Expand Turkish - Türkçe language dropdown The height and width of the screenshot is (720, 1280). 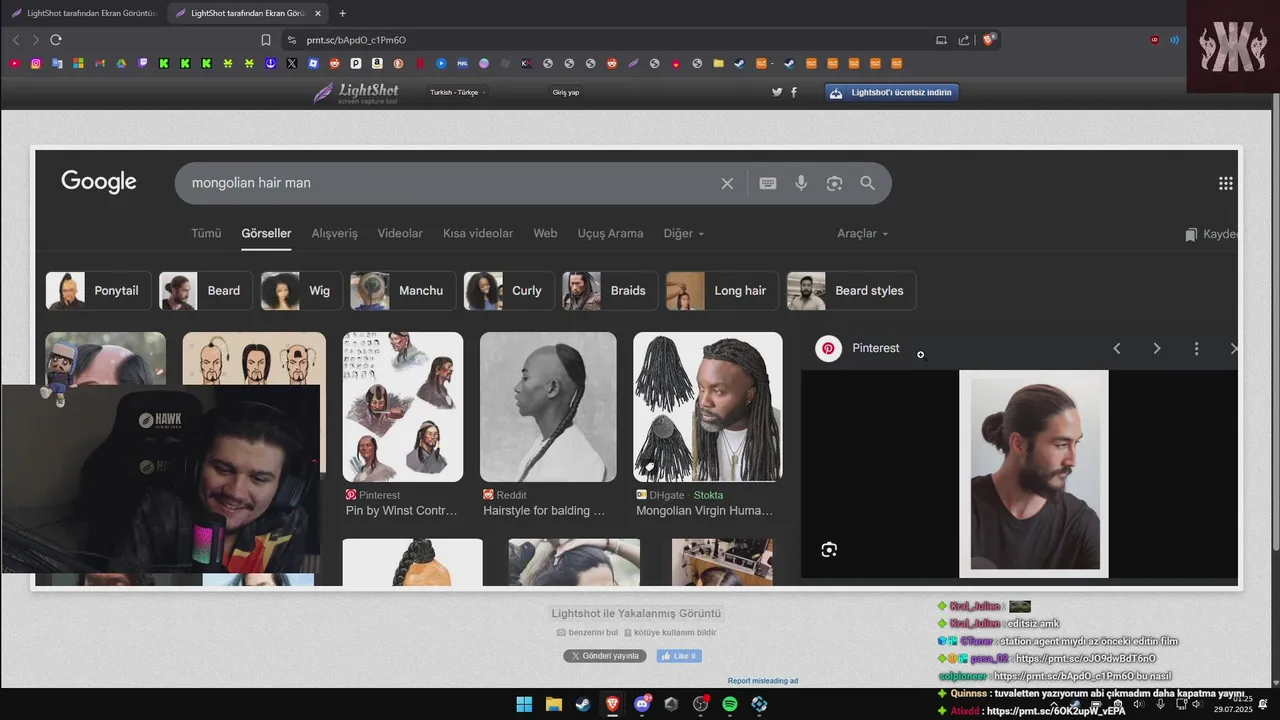click(x=458, y=92)
